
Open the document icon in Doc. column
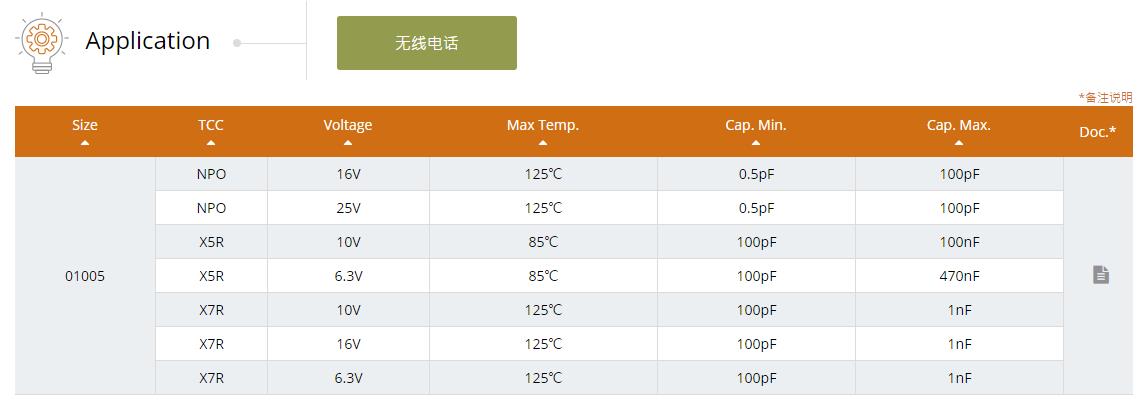pyautogui.click(x=1100, y=275)
